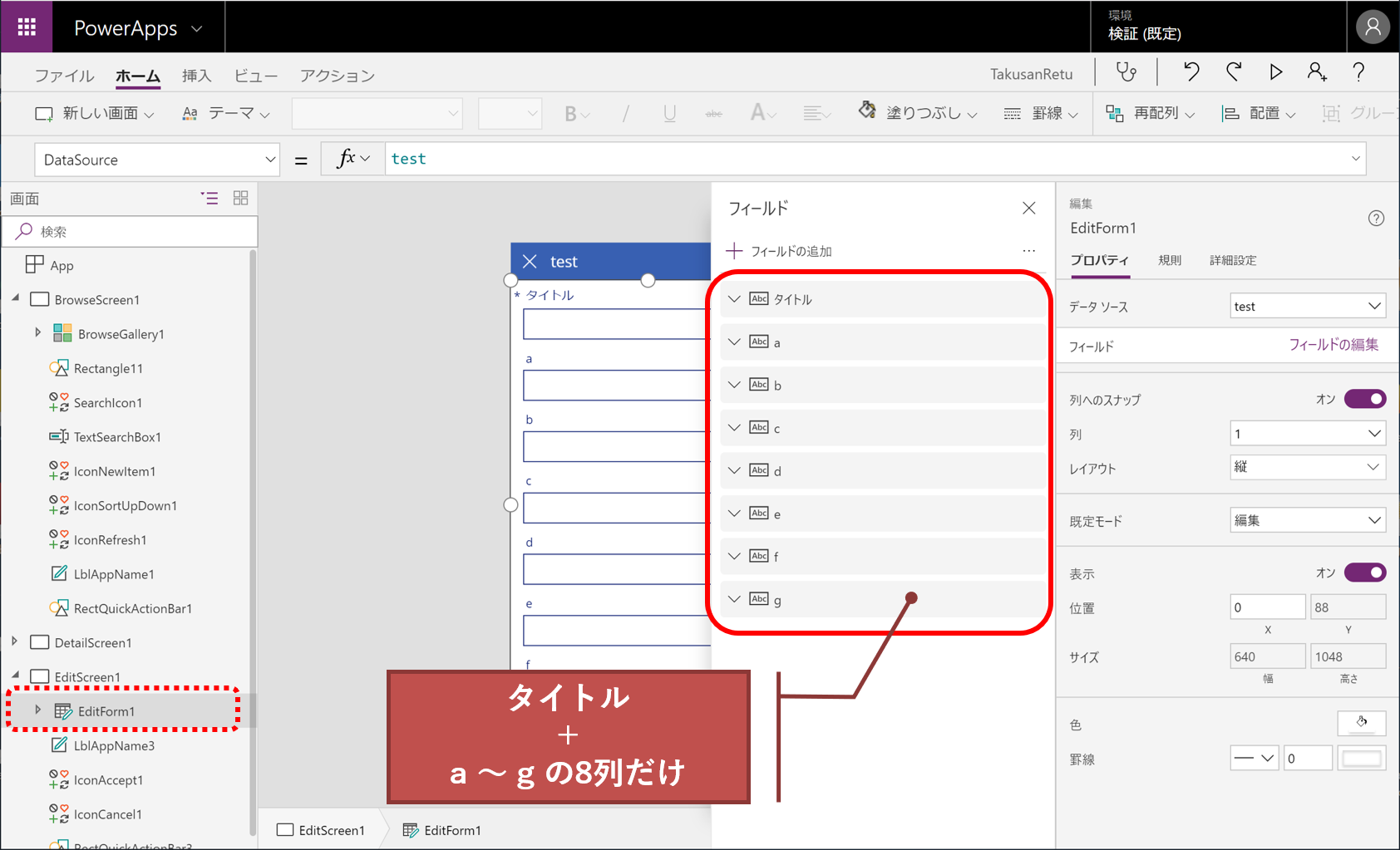
Task: Click the Redo icon in the top bar
Action: (x=1234, y=72)
